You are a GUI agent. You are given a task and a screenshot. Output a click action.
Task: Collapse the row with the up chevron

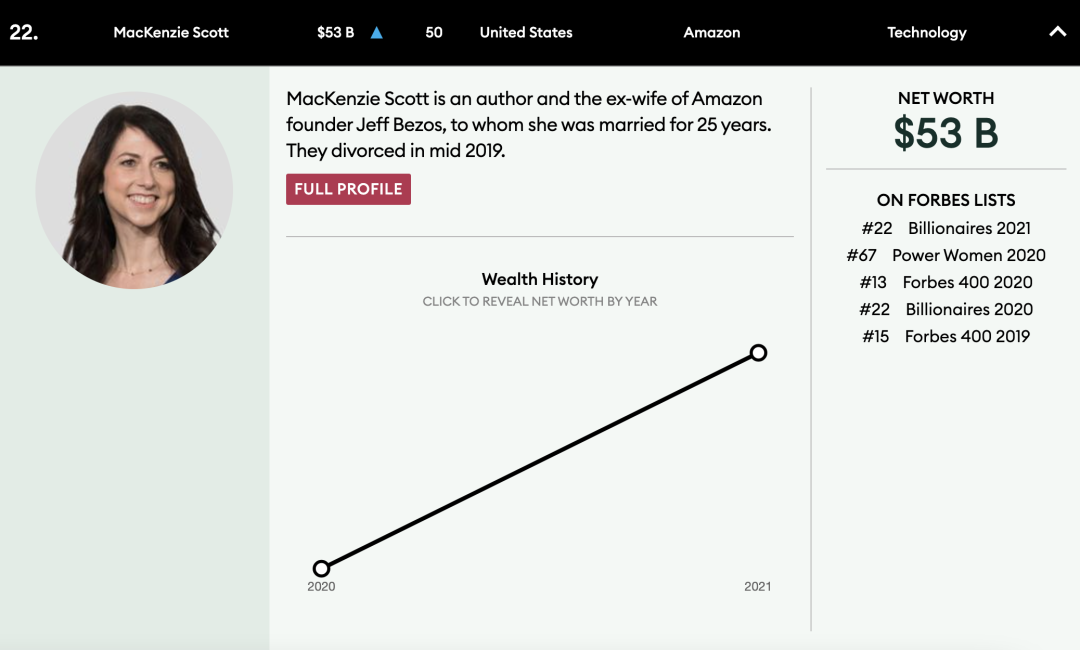(1057, 32)
